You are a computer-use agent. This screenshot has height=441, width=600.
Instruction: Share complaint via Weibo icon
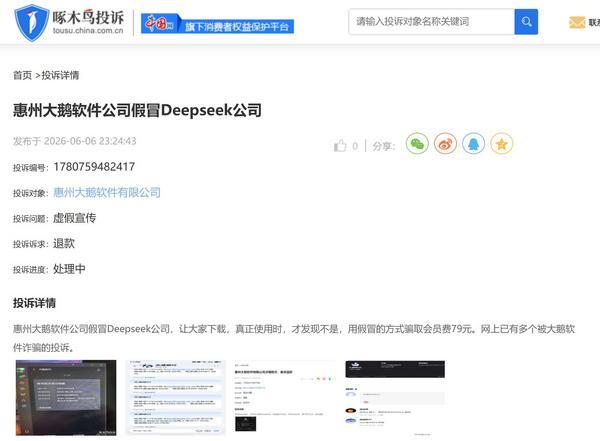tap(445, 144)
